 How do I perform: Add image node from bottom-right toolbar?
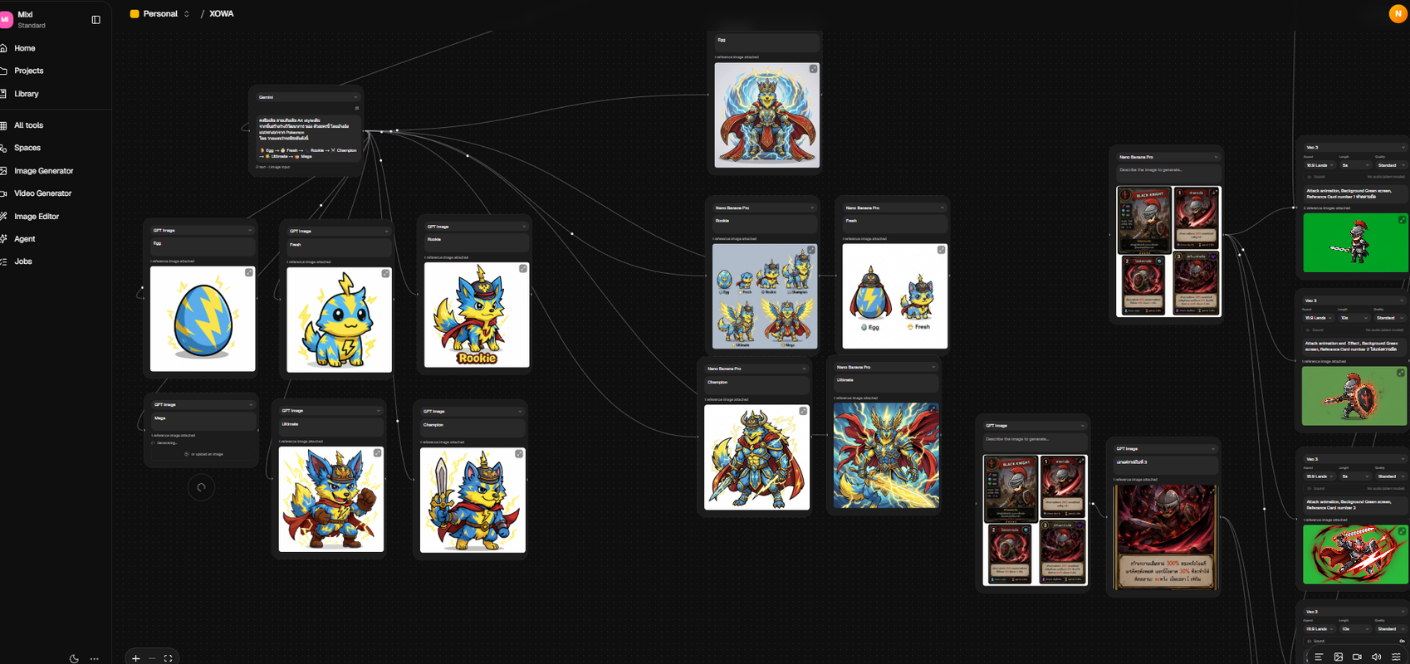(x=1338, y=657)
